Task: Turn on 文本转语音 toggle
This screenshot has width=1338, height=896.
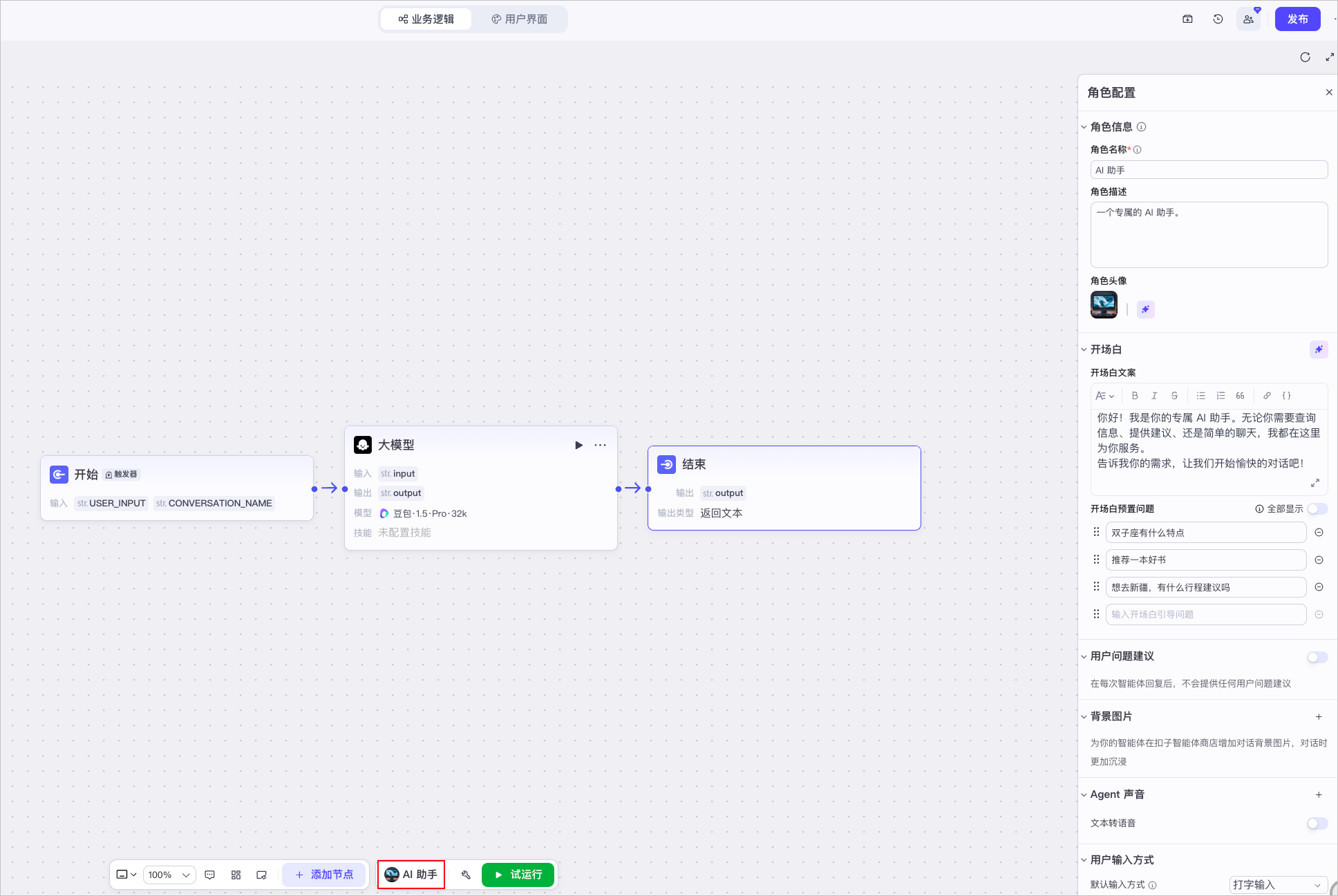Action: [1317, 823]
